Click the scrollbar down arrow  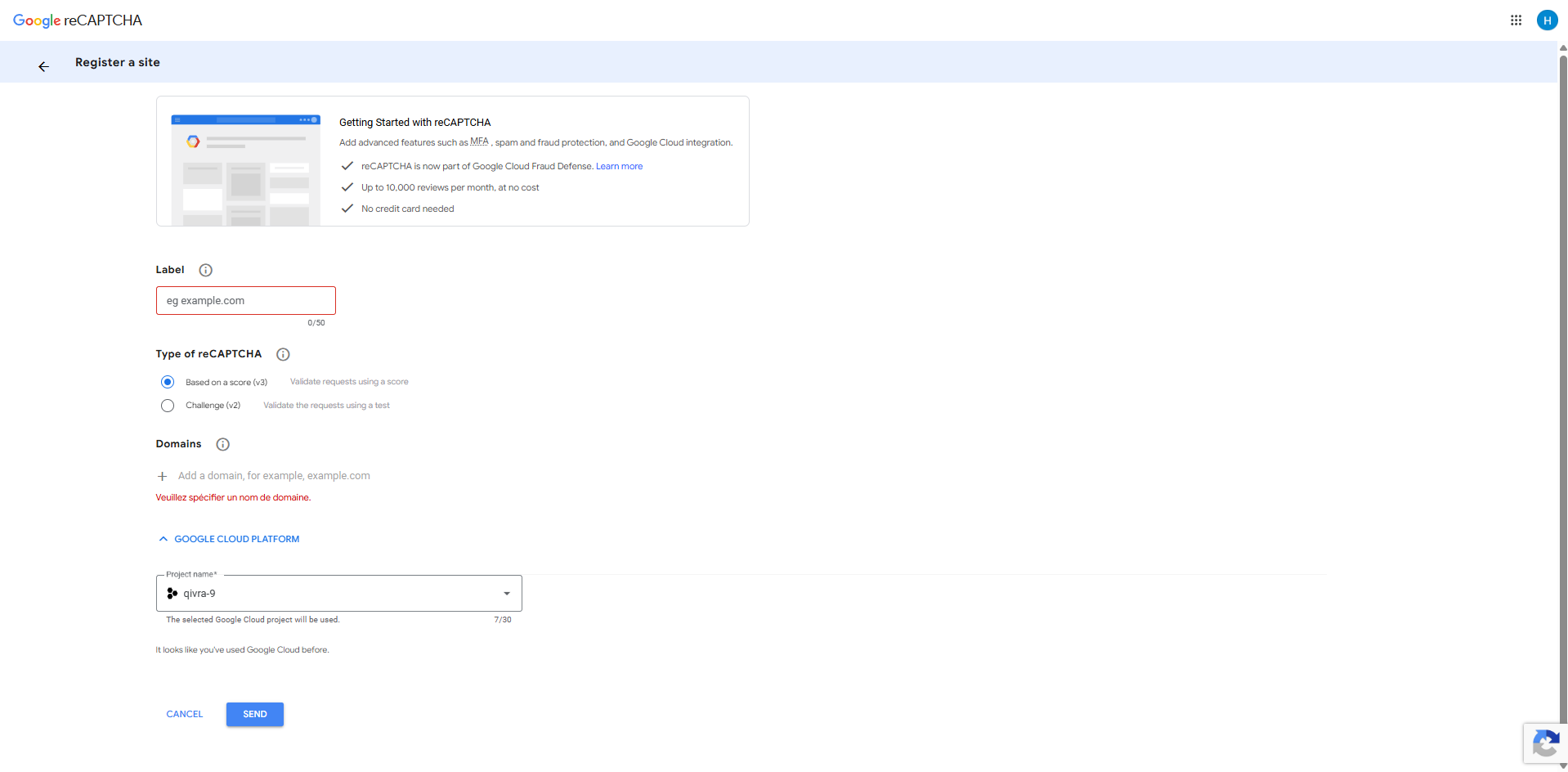pyautogui.click(x=1563, y=766)
